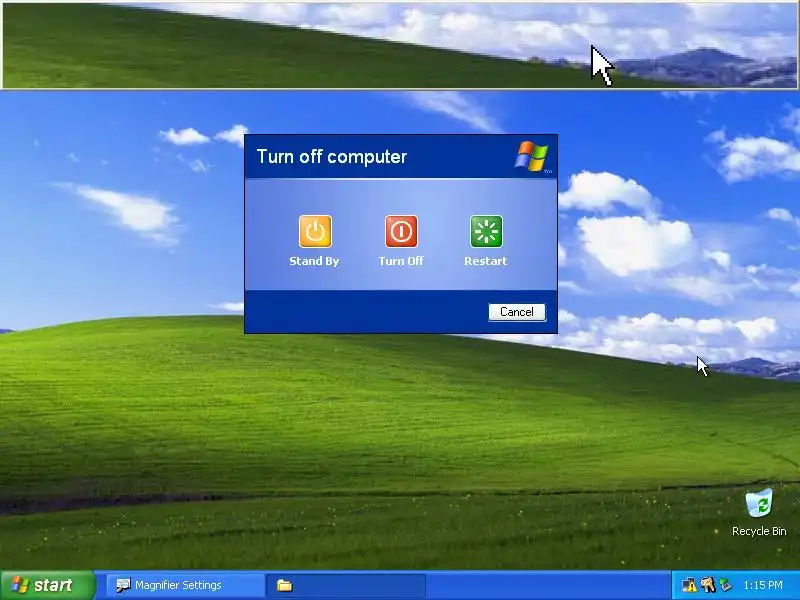The width and height of the screenshot is (800, 600).
Task: Click the "Stand By" label text
Action: tap(314, 261)
